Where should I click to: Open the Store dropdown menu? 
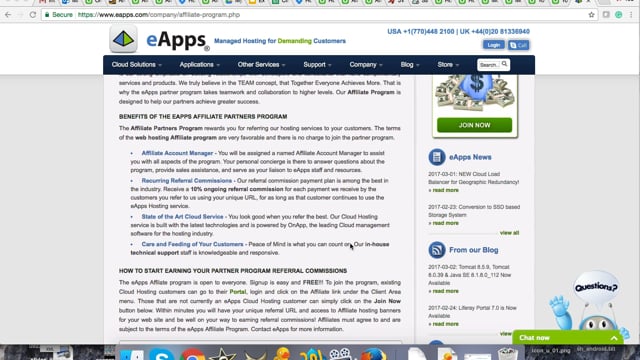448,64
